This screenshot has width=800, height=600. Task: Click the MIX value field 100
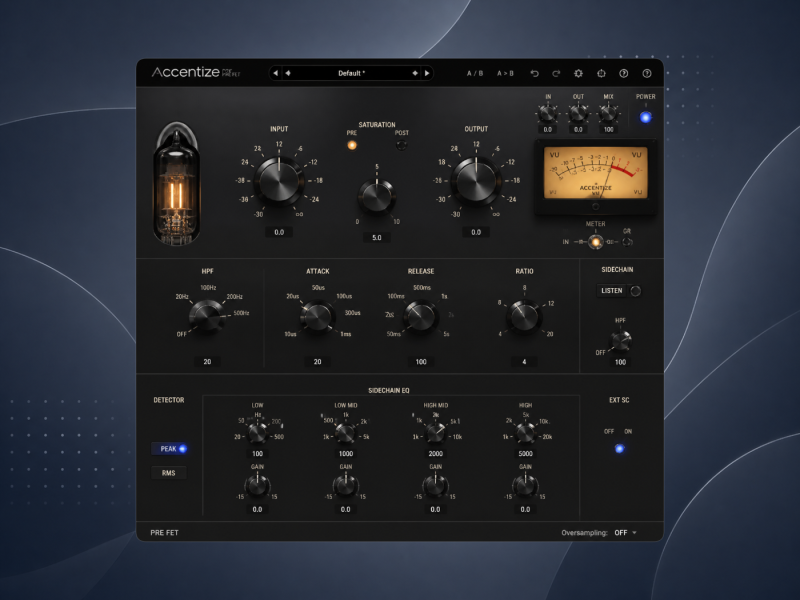[608, 130]
